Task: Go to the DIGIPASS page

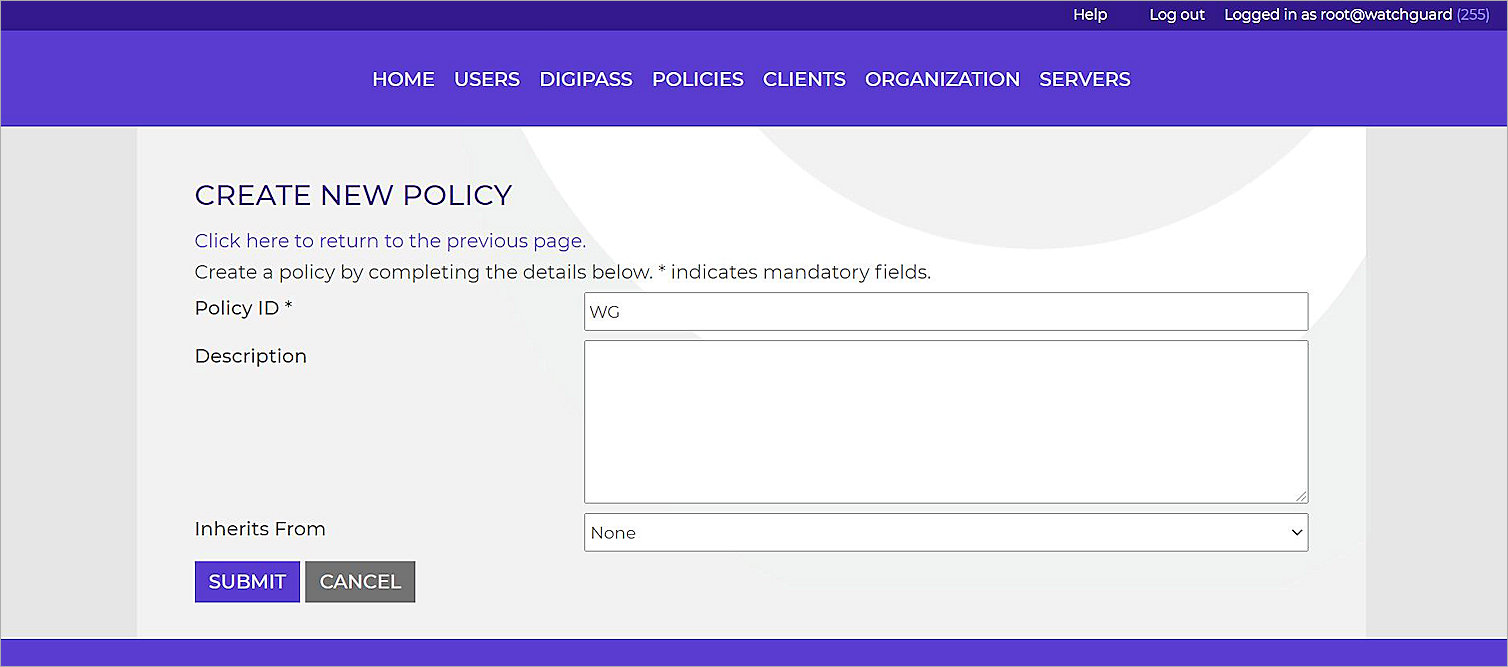Action: coord(586,79)
